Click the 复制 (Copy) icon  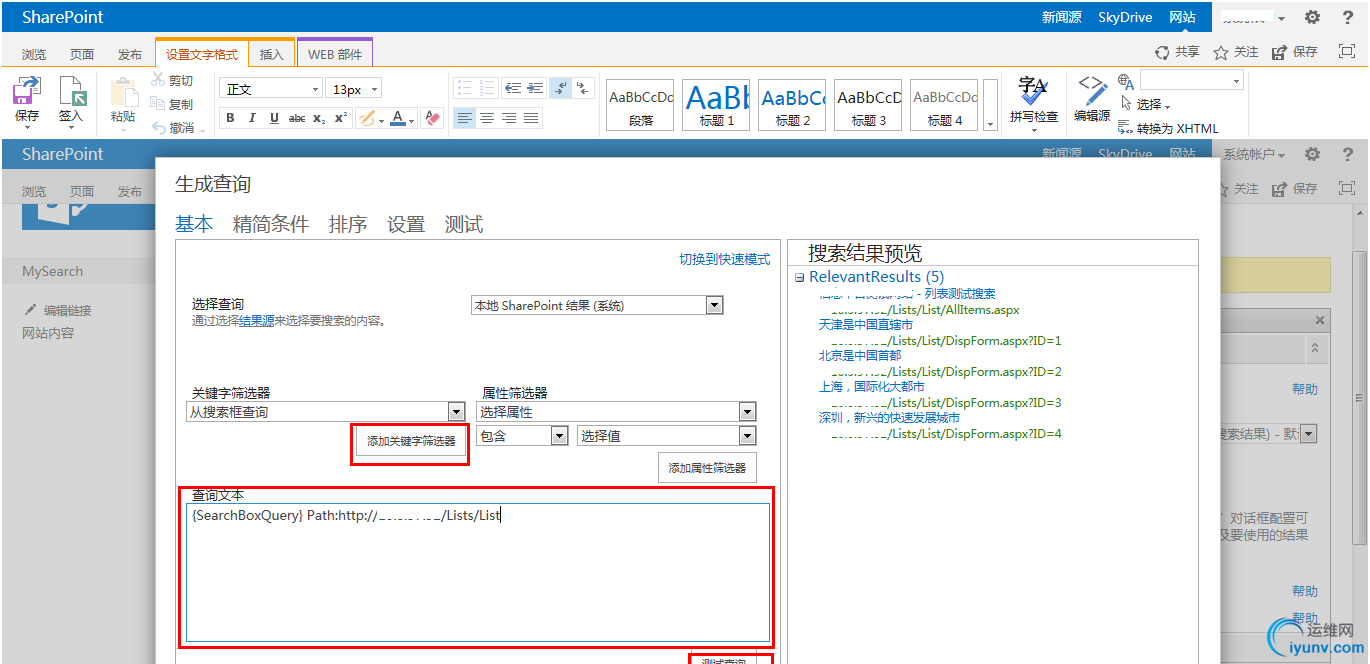coord(158,104)
